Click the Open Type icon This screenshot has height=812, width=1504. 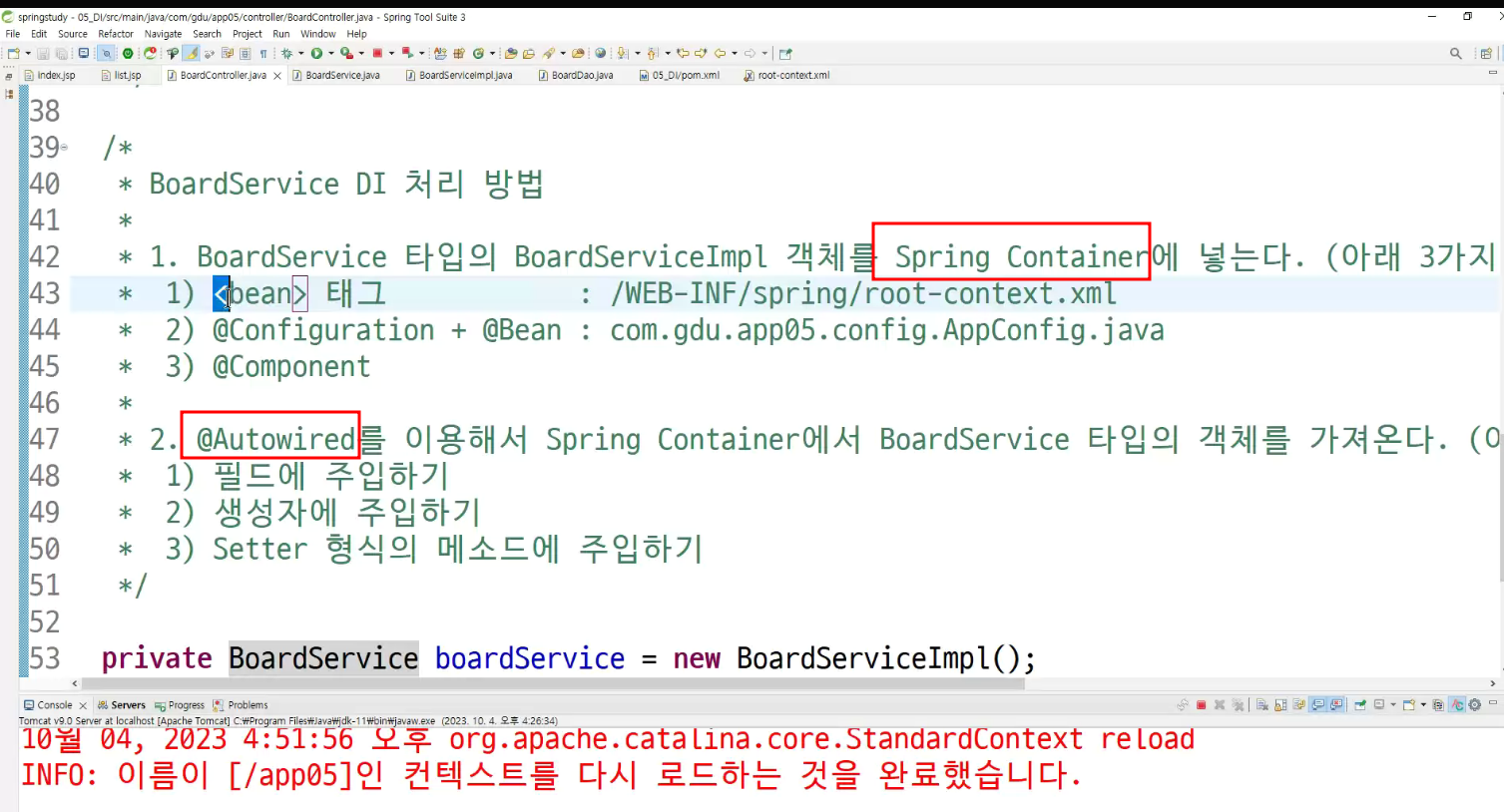tap(510, 53)
